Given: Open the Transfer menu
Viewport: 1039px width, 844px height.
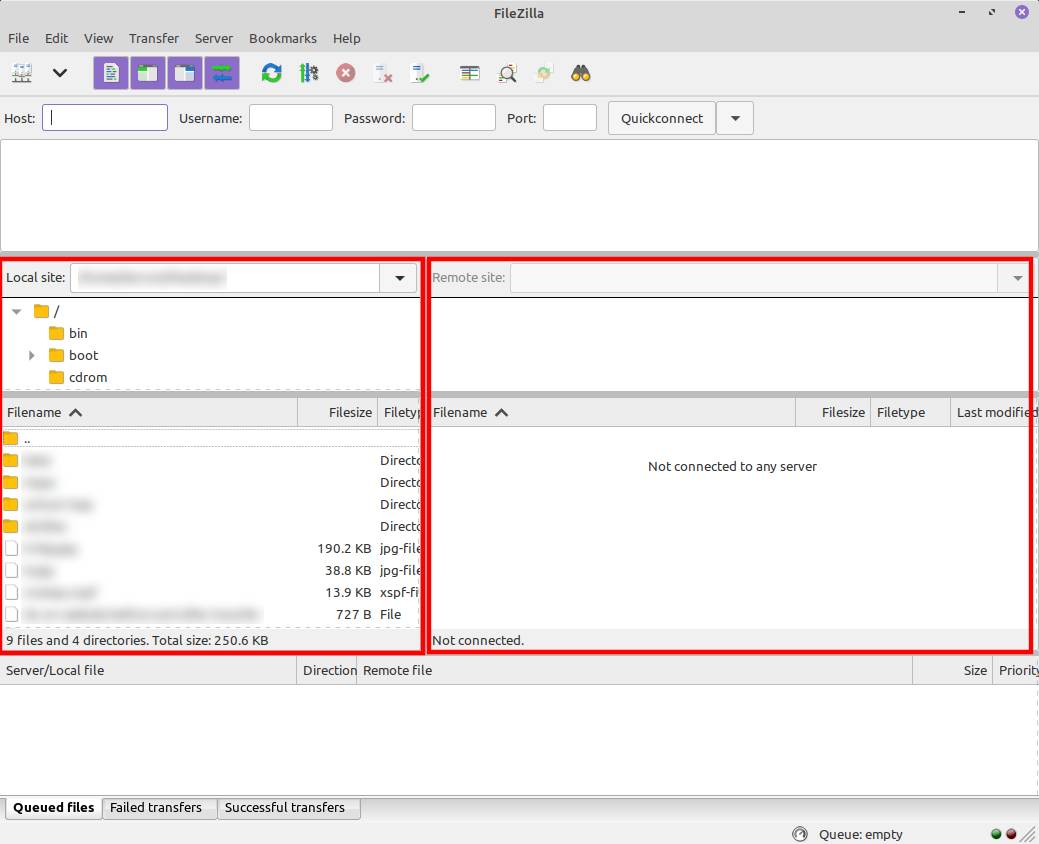Looking at the screenshot, I should (154, 38).
